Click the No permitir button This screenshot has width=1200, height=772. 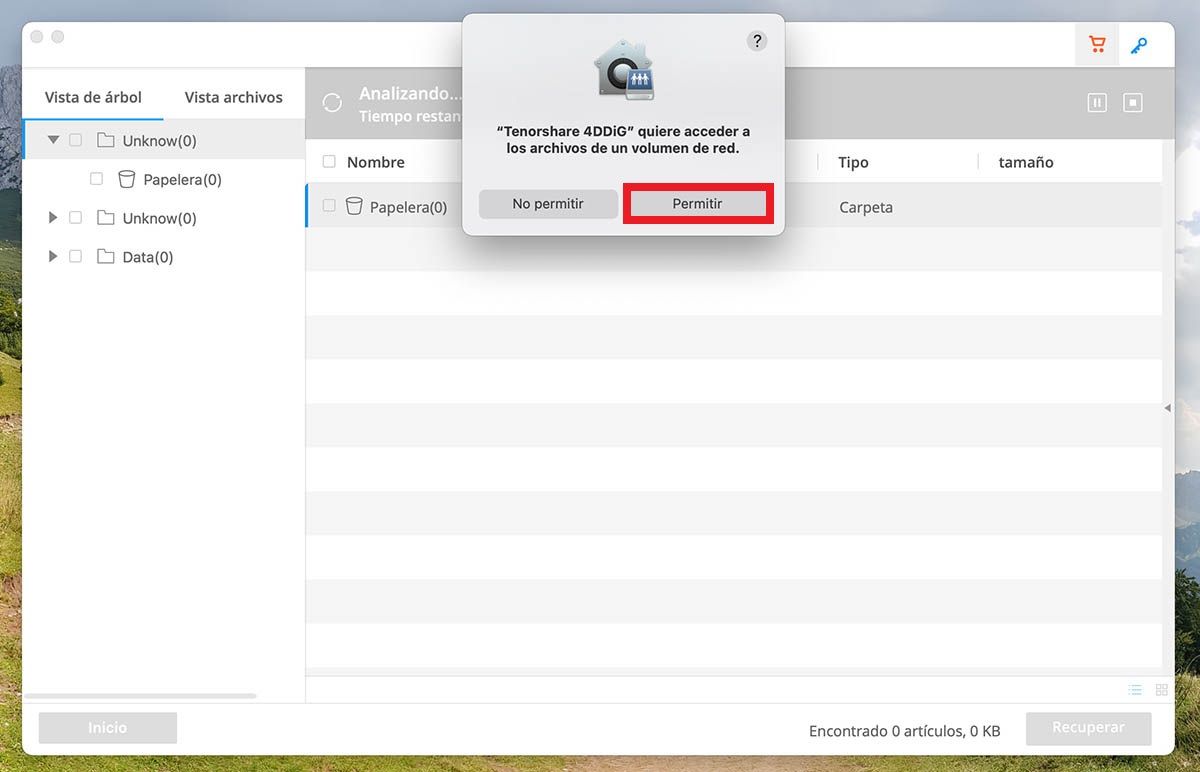(x=547, y=204)
